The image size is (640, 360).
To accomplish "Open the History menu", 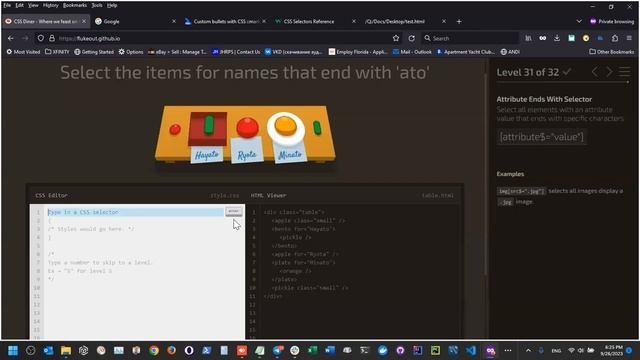I will (51, 5).
